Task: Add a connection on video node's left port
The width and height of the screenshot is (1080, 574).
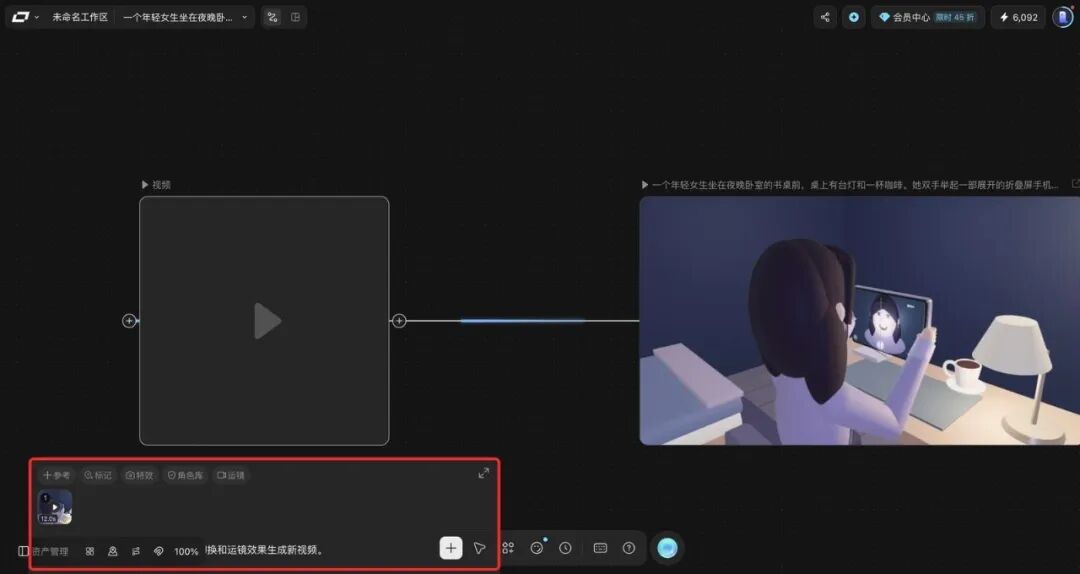Action: click(x=129, y=321)
